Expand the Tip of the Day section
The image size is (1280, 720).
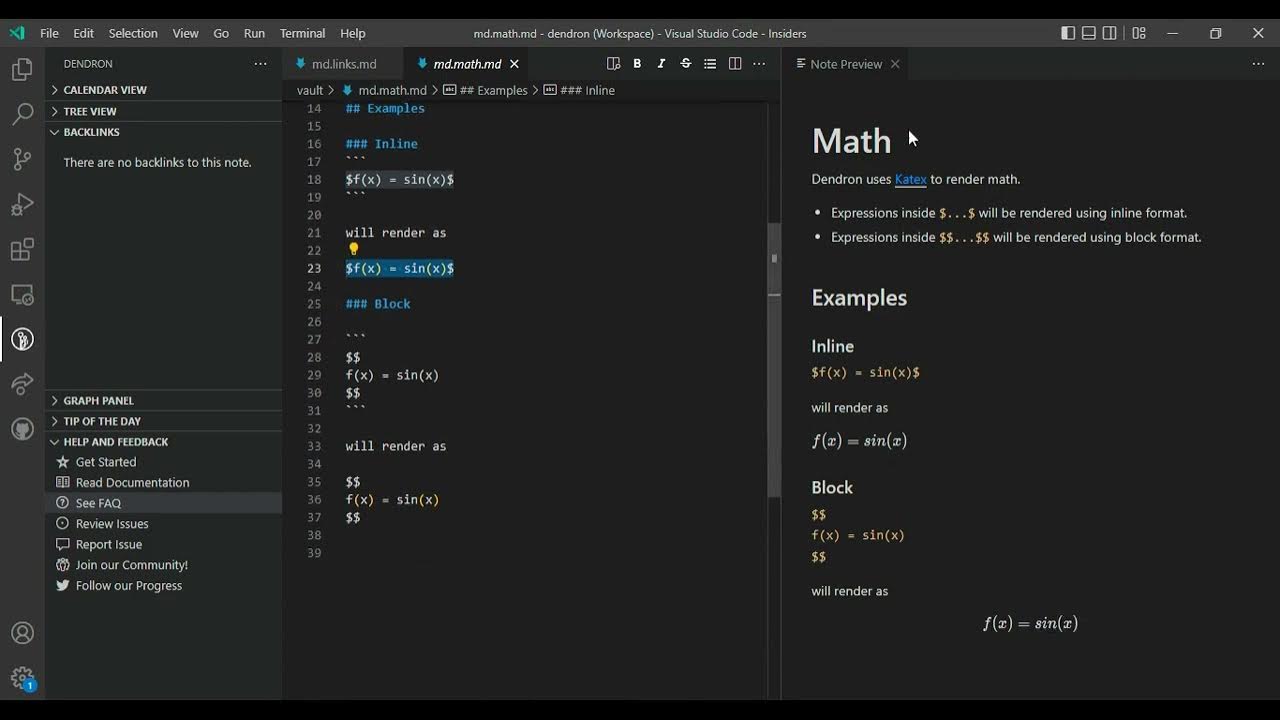(164, 421)
